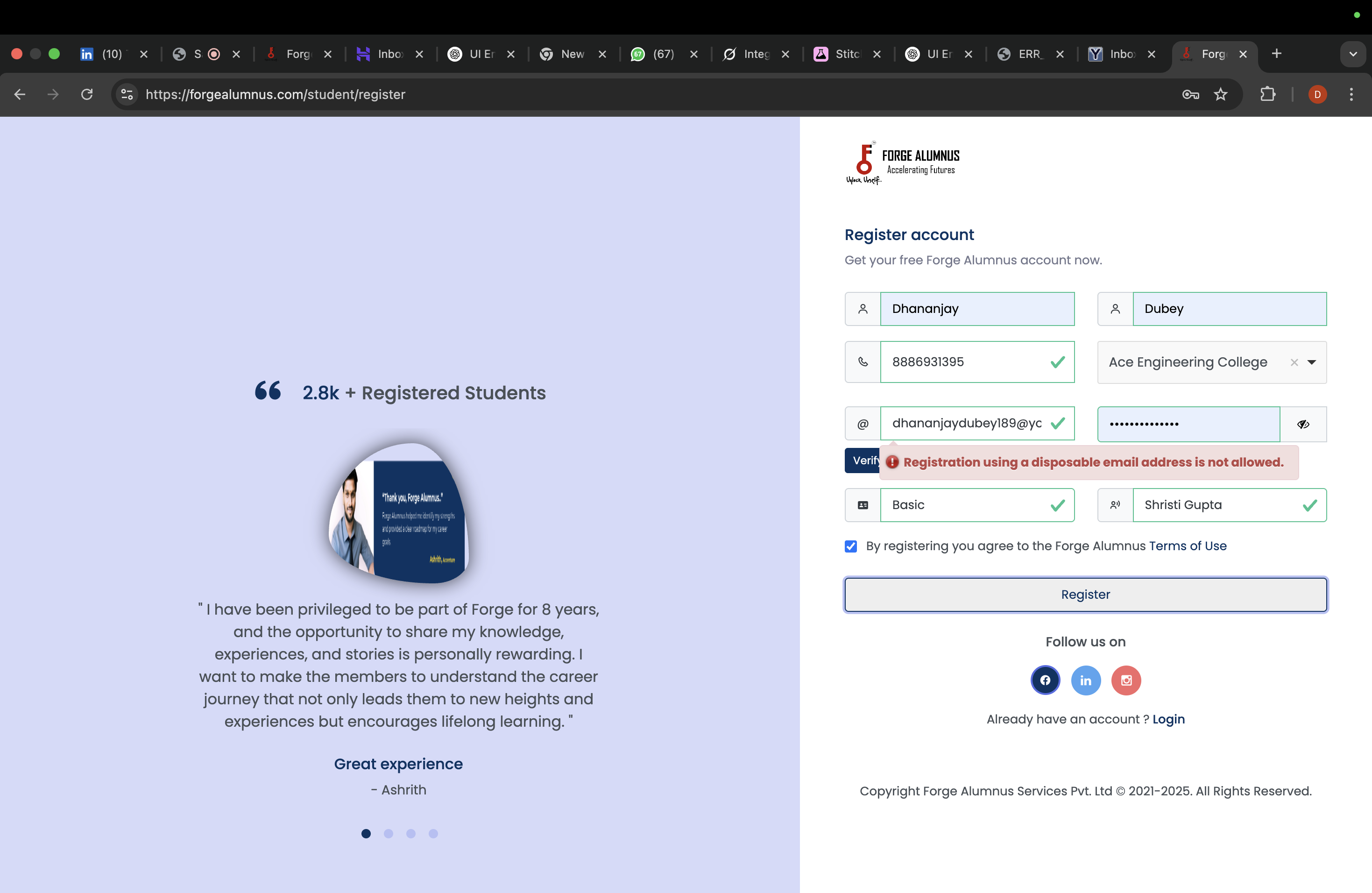Screen dimensions: 1372x893
Task: Open the Chrome three-dot menu
Action: pyautogui.click(x=1351, y=94)
